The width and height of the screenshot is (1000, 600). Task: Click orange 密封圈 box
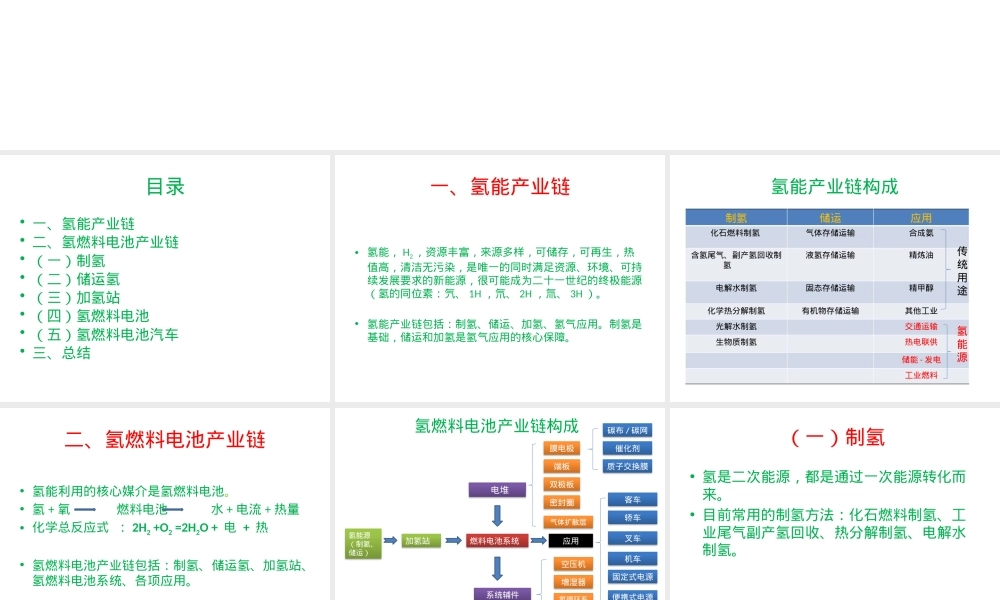(562, 502)
